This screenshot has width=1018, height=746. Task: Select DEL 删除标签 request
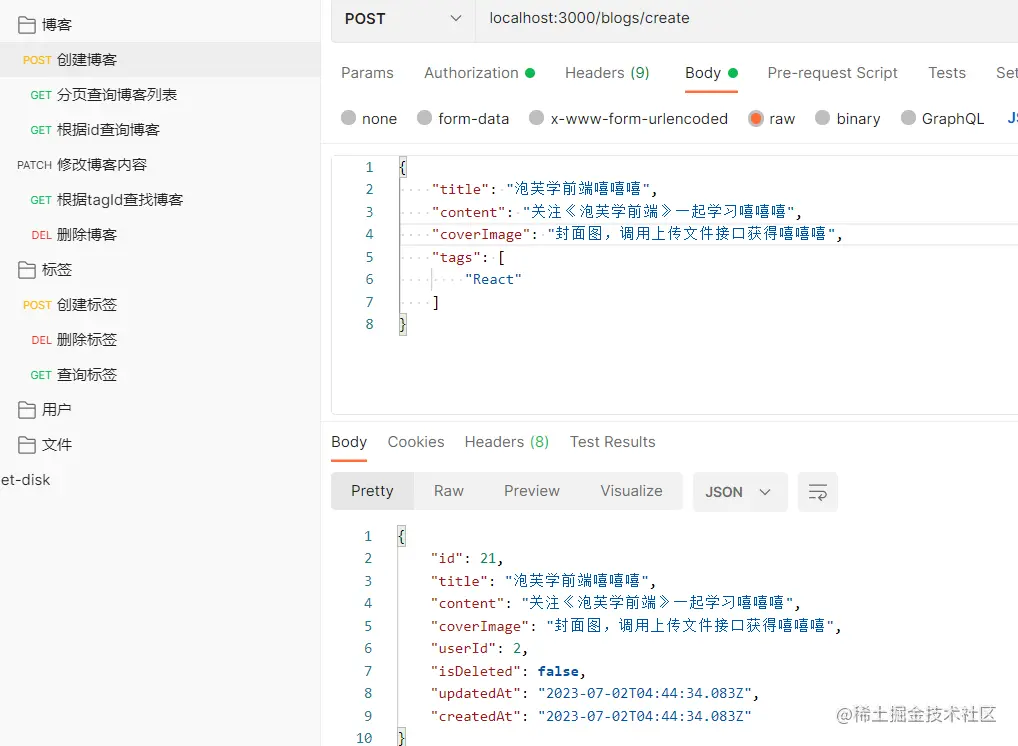[x=160, y=340]
